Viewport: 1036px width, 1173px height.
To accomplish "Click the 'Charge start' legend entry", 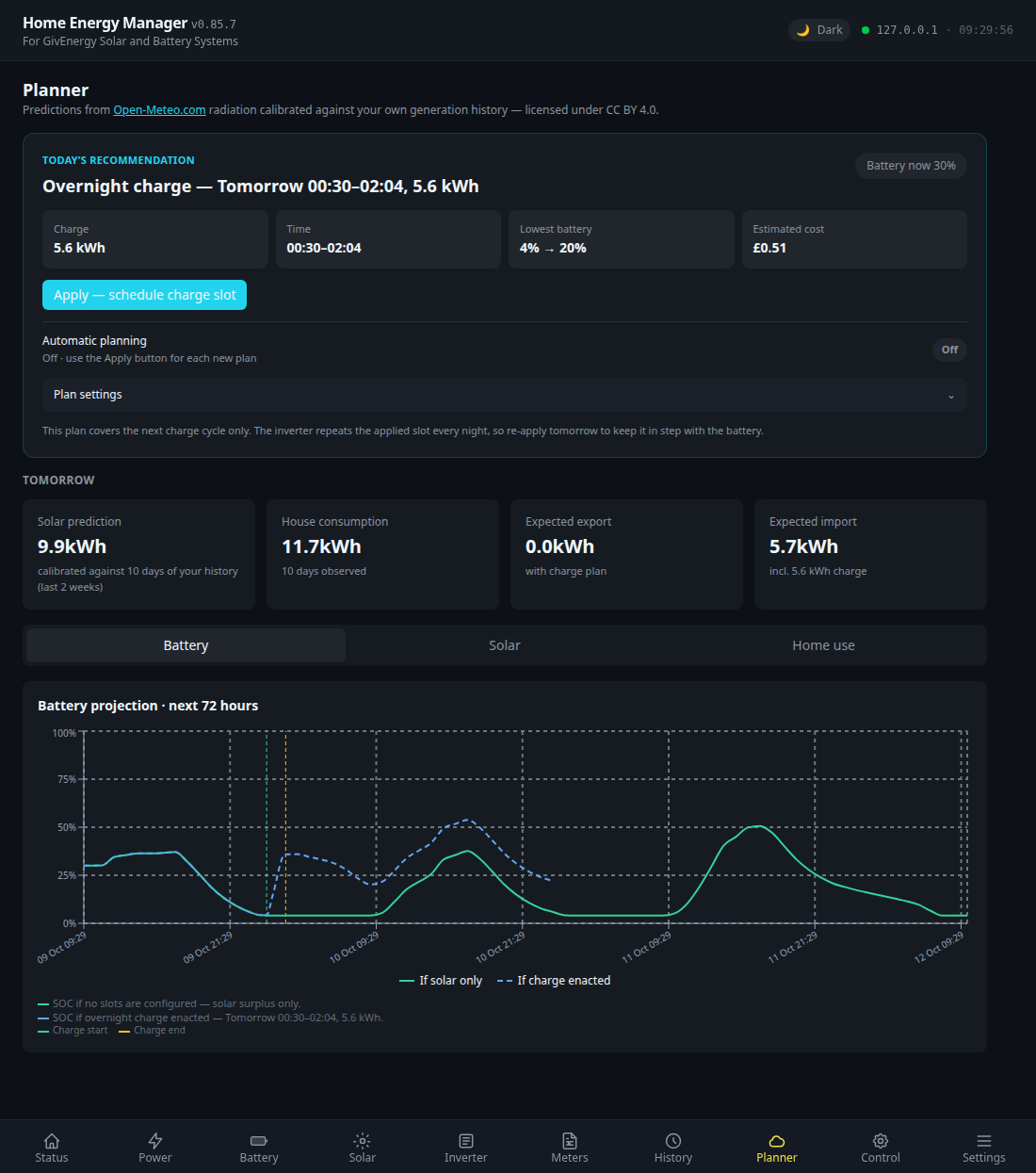I will point(73,1031).
